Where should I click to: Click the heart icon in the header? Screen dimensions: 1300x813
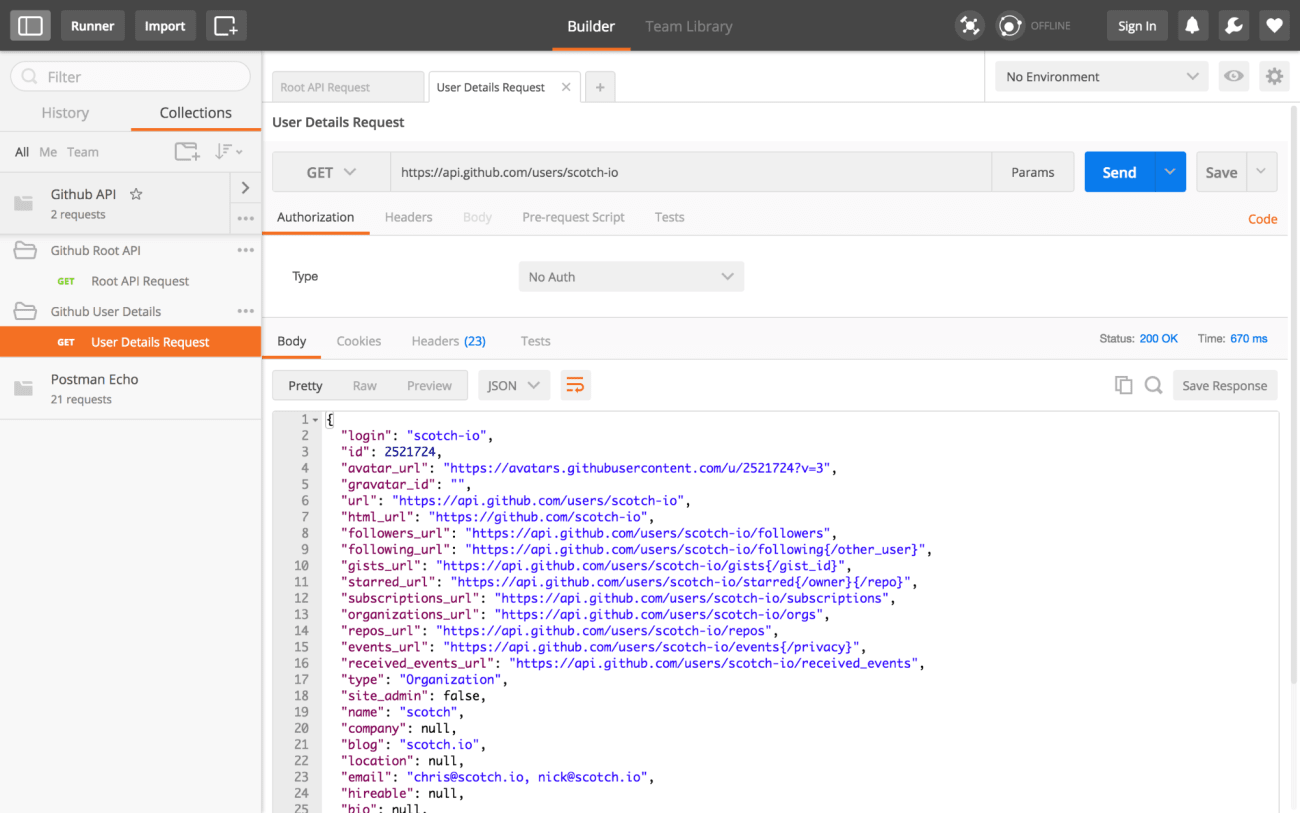click(1274, 26)
